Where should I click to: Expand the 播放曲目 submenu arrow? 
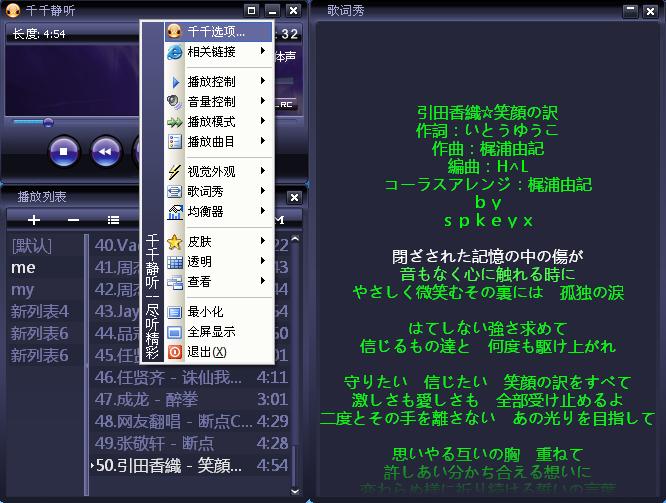tap(263, 141)
